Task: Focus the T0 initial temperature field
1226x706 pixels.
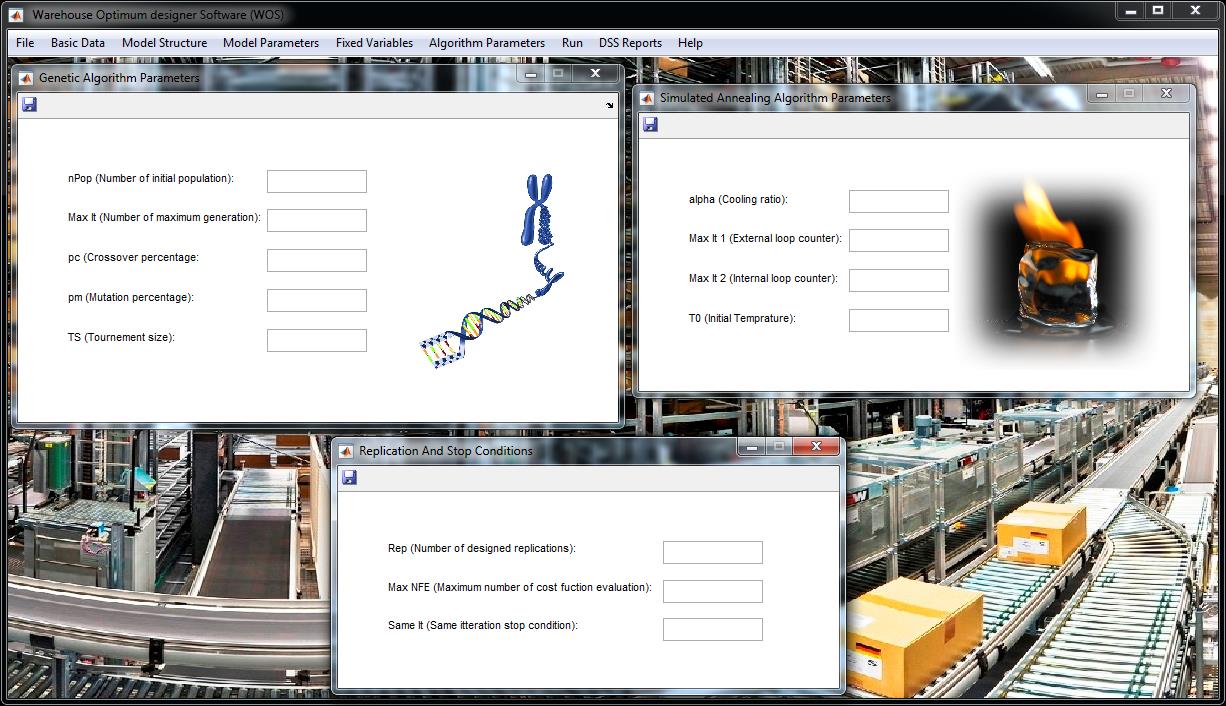Action: [x=899, y=320]
